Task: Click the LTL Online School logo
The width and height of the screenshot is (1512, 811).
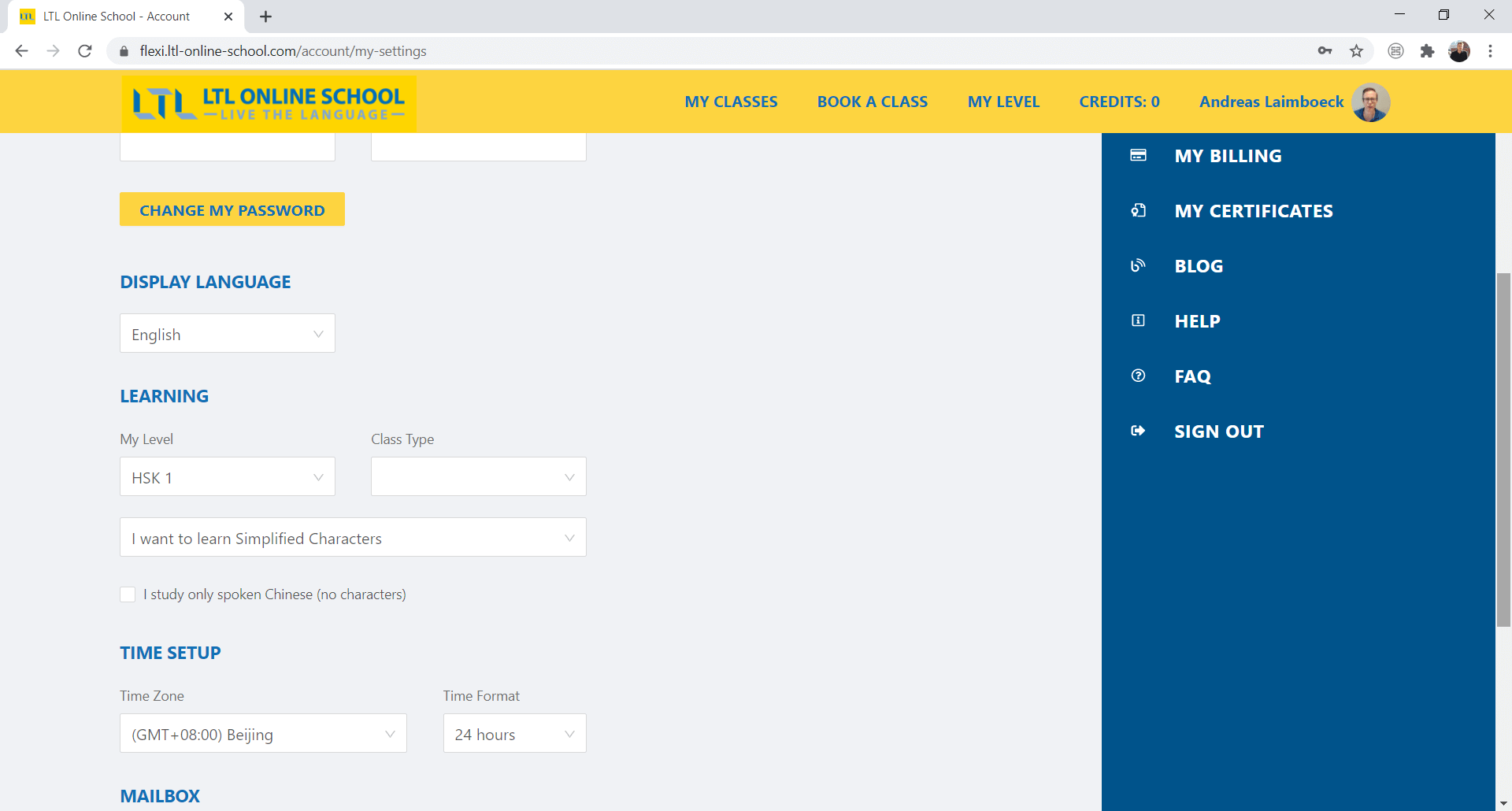Action: [269, 103]
